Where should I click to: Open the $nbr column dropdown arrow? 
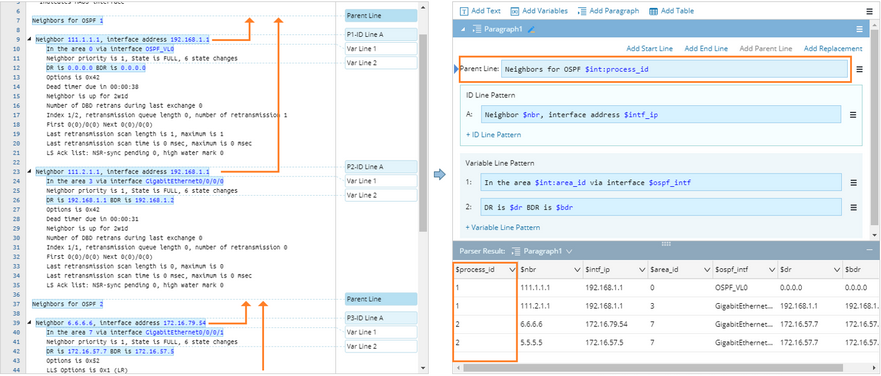coord(577,270)
